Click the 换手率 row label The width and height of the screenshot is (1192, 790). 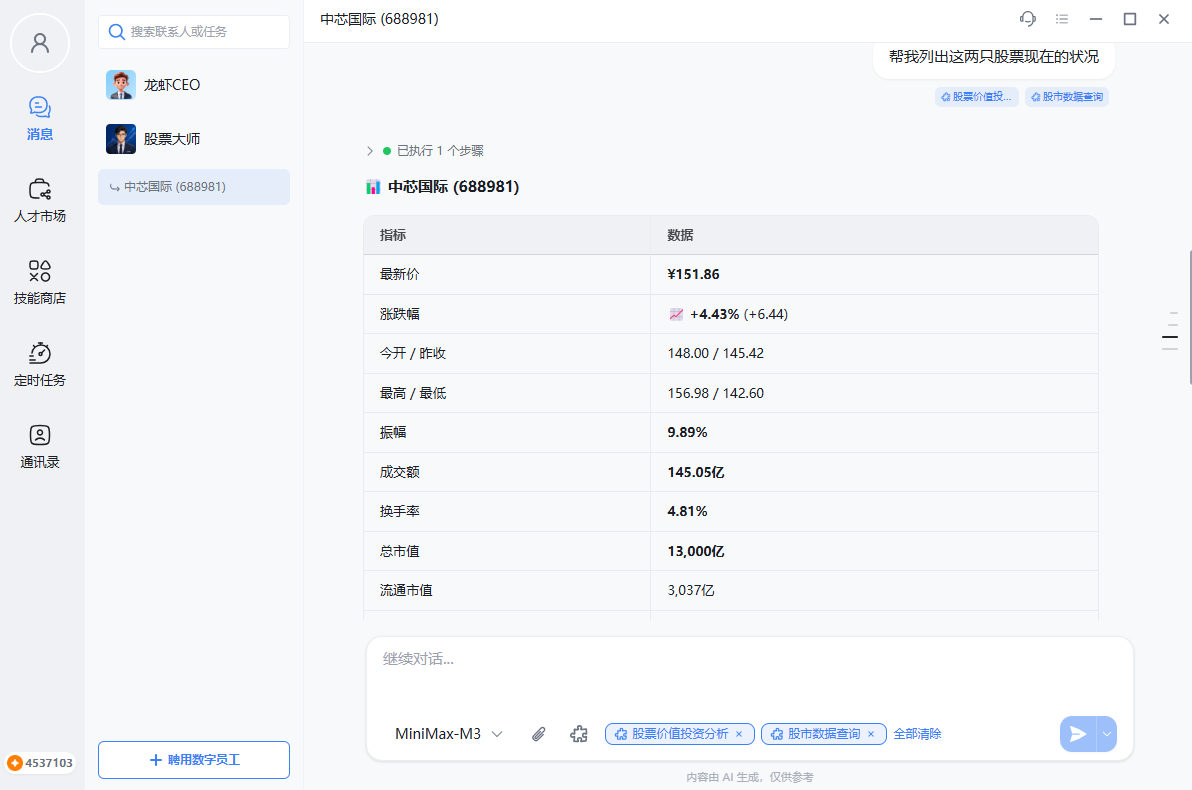pyautogui.click(x=399, y=512)
